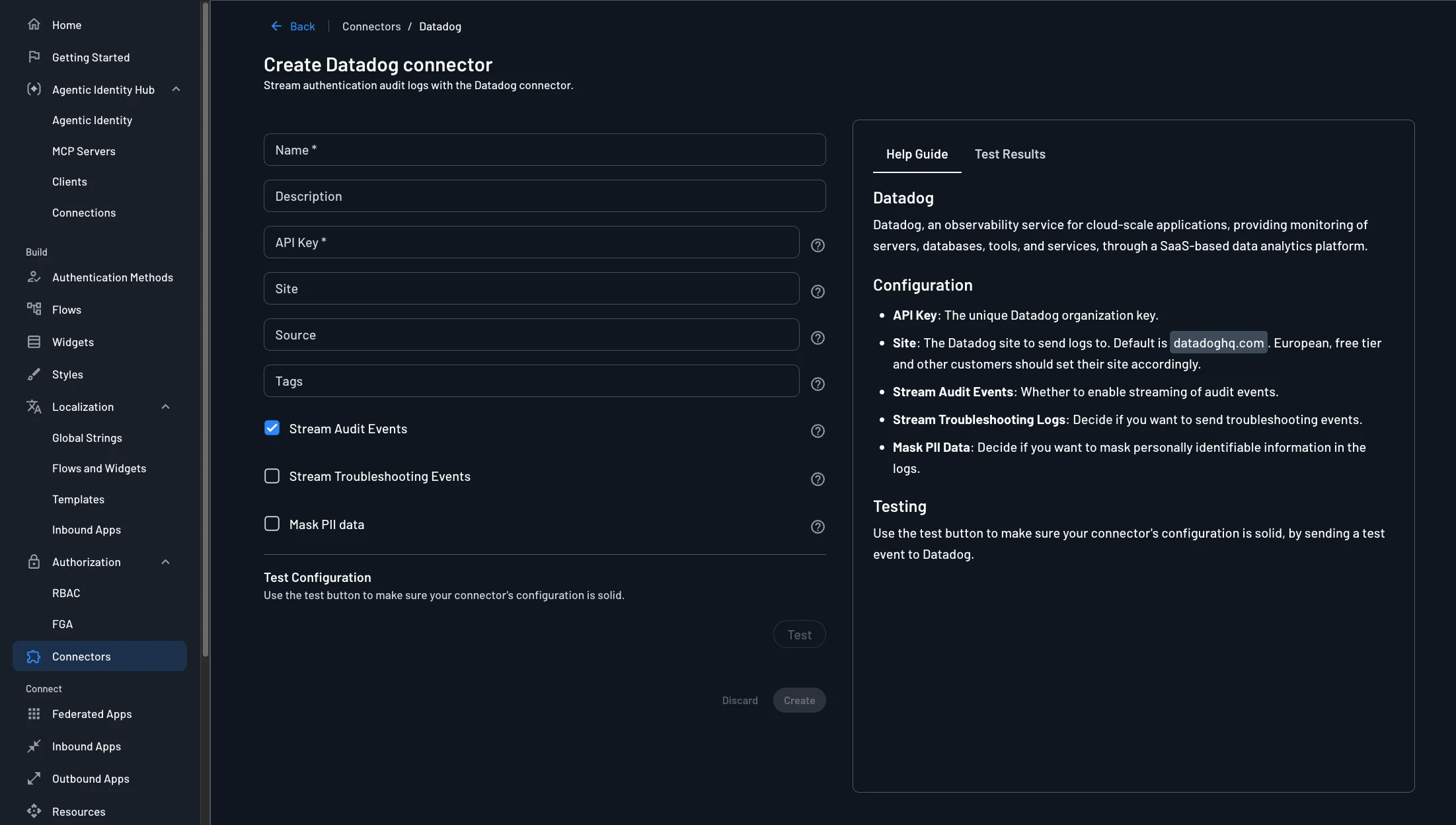The image size is (1456, 825).
Task: Click the Connectors puzzle icon
Action: [34, 656]
